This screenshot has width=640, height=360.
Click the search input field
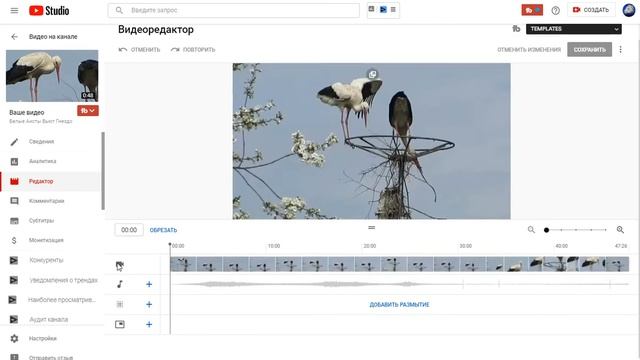click(234, 10)
